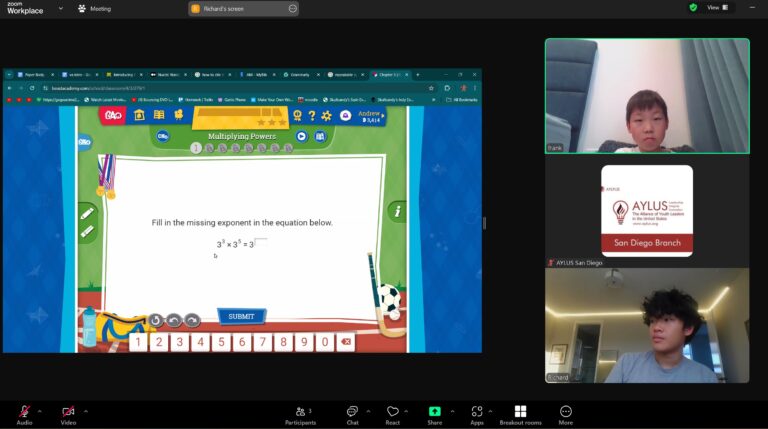This screenshot has height=429, width=768.
Task: Click the undo arrow button
Action: (x=174, y=320)
